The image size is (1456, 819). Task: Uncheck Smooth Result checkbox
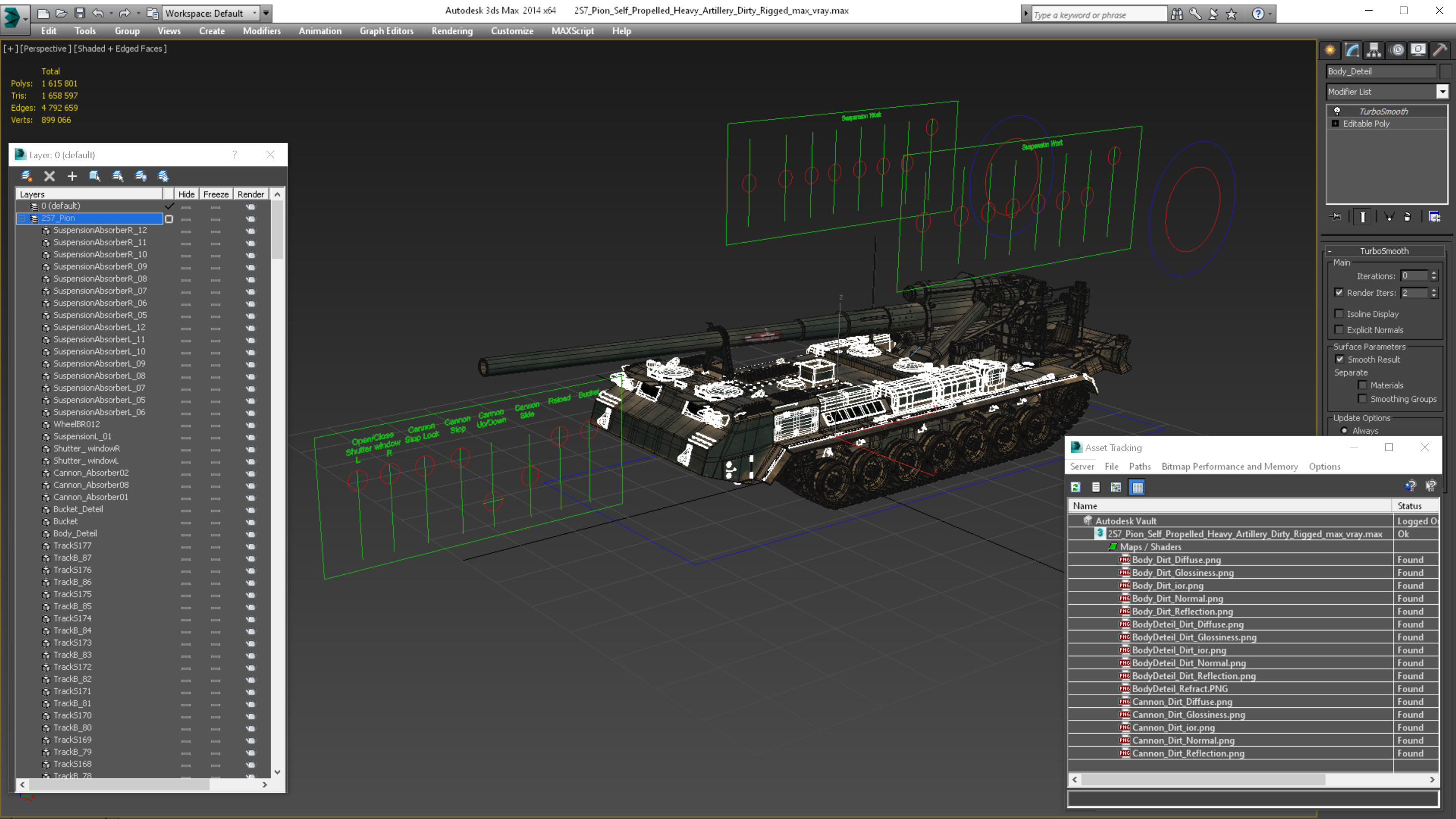pyautogui.click(x=1340, y=359)
